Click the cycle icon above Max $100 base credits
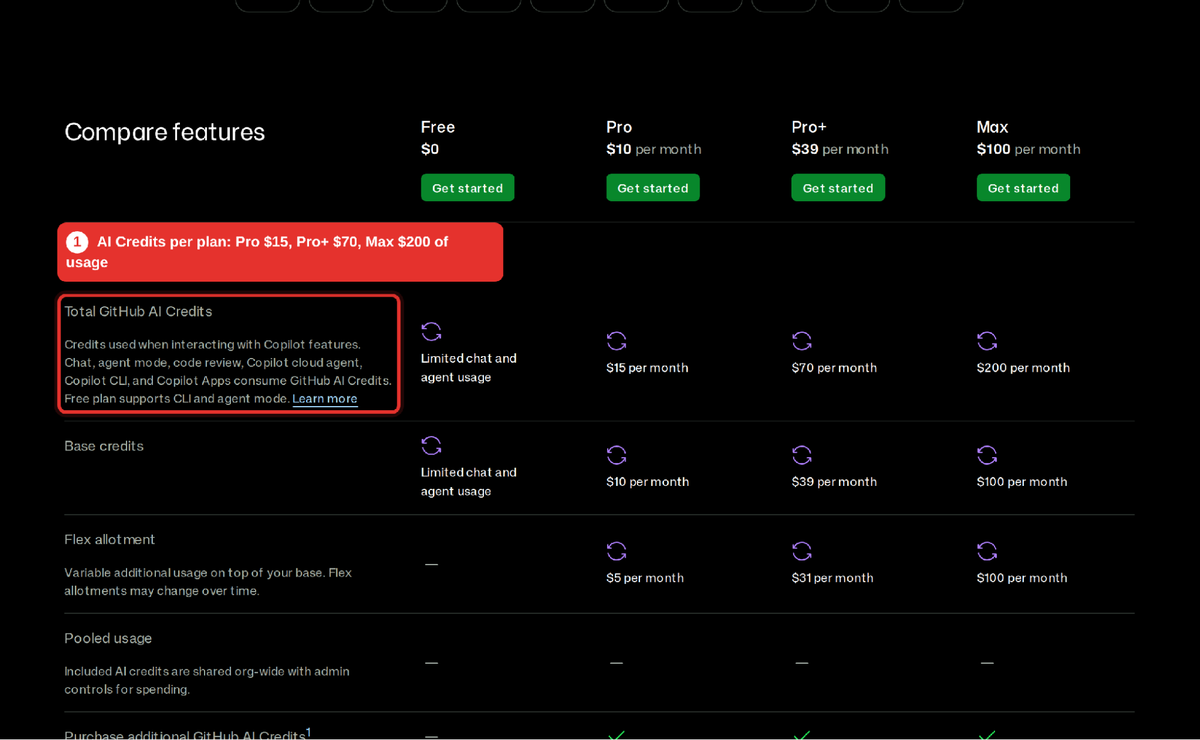1200x740 pixels. click(x=987, y=455)
